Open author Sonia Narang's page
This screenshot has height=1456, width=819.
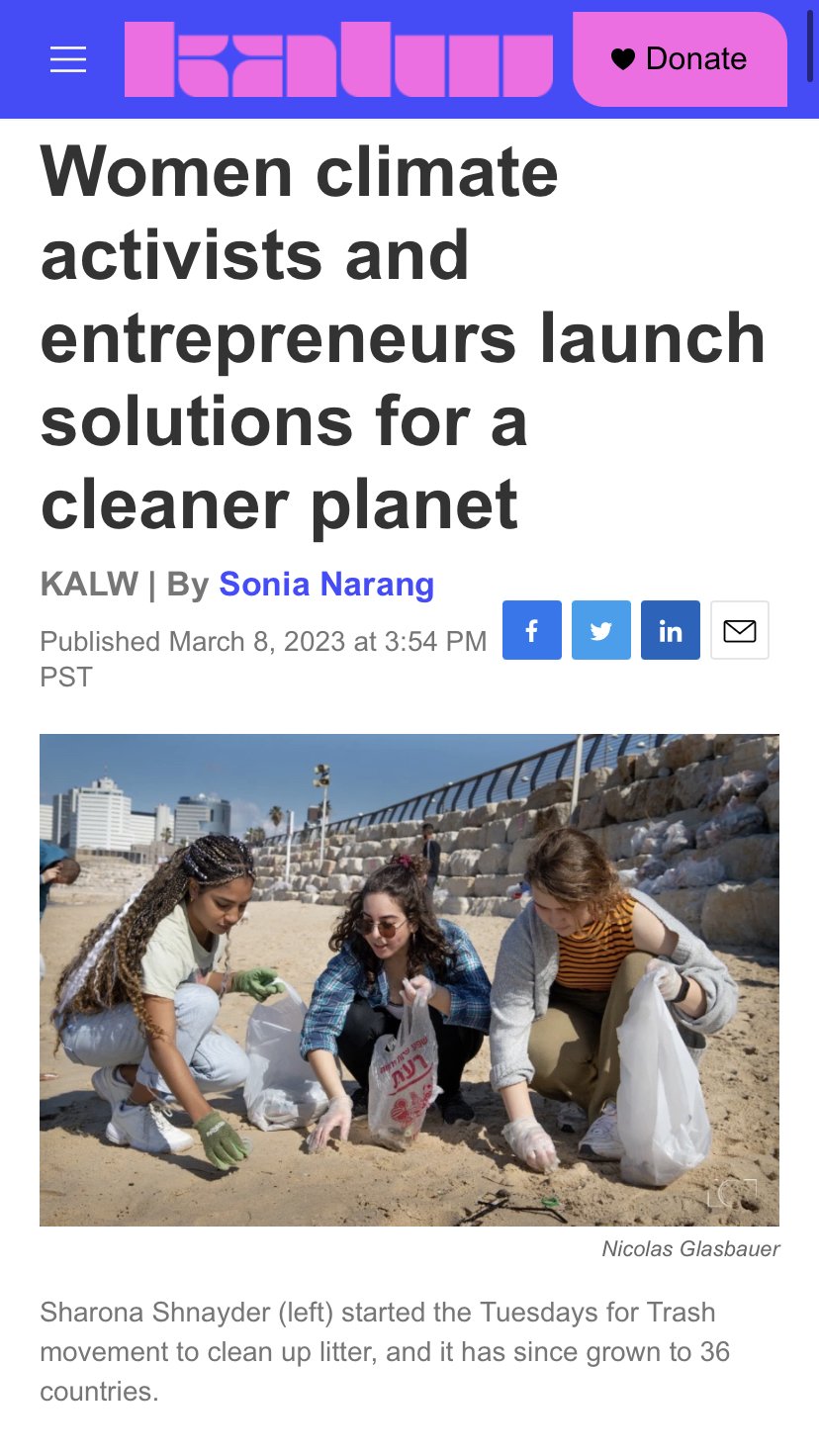326,584
